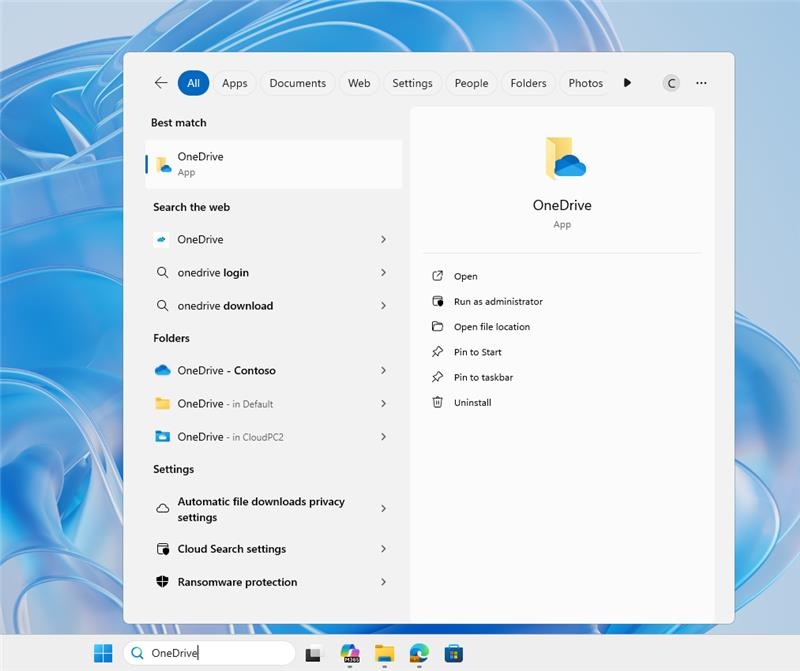Open Microsoft 365 Copilot on taskbar

point(350,653)
